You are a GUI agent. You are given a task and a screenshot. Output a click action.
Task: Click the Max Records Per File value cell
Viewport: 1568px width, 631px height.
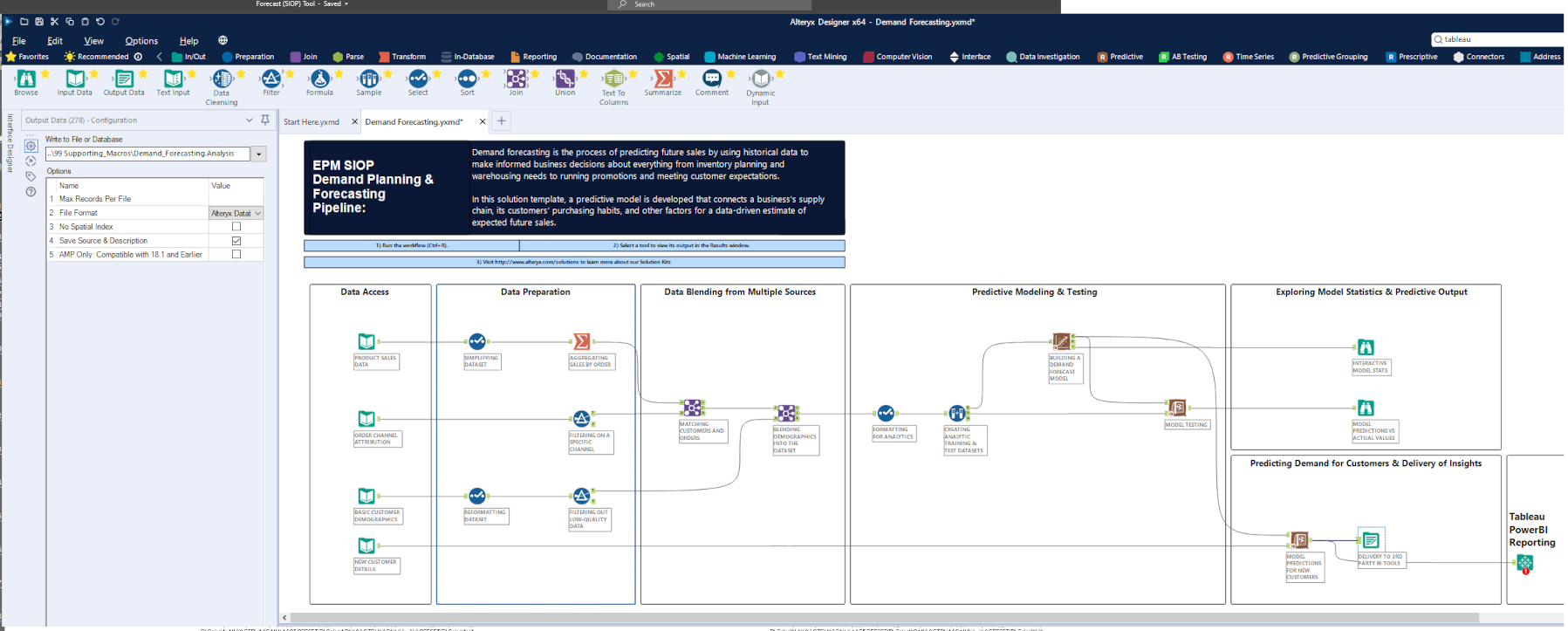236,199
